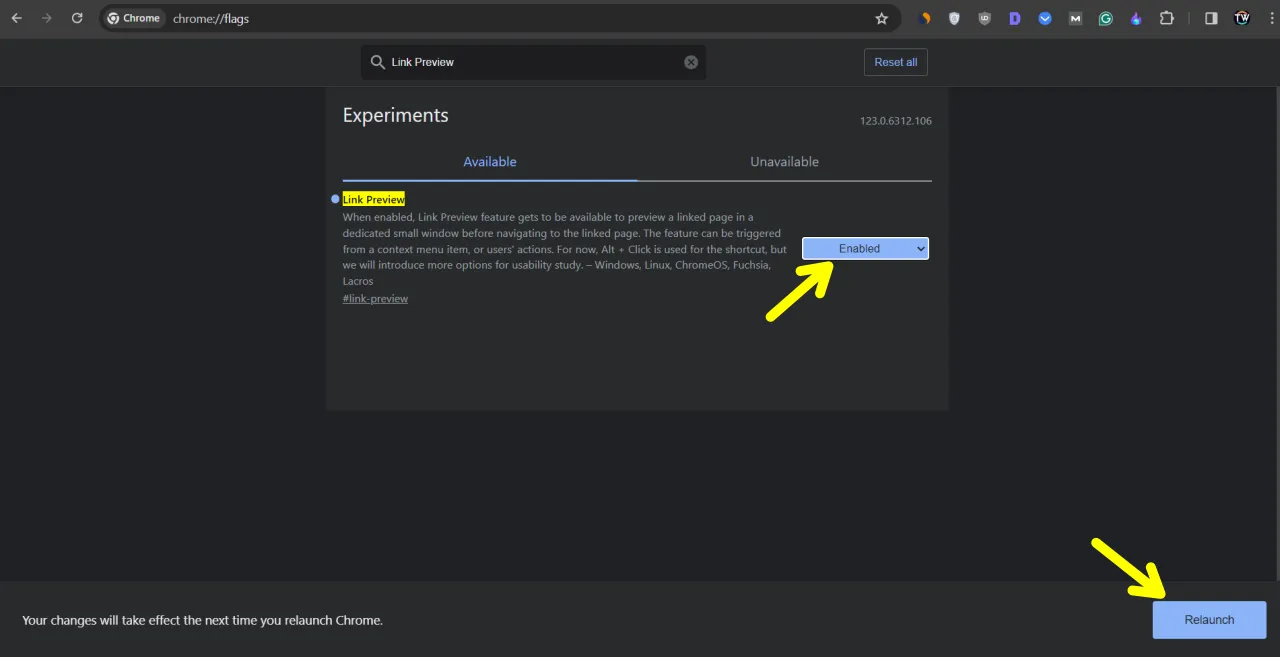Reload the current page
The image size is (1280, 657).
77,17
